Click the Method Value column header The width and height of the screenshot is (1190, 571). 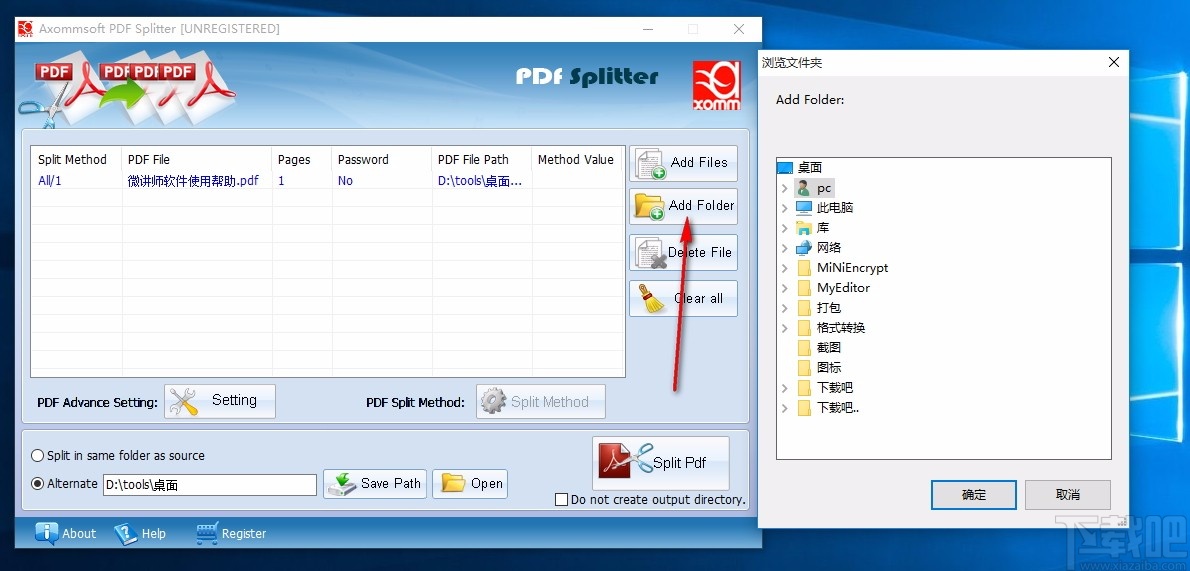coord(577,159)
